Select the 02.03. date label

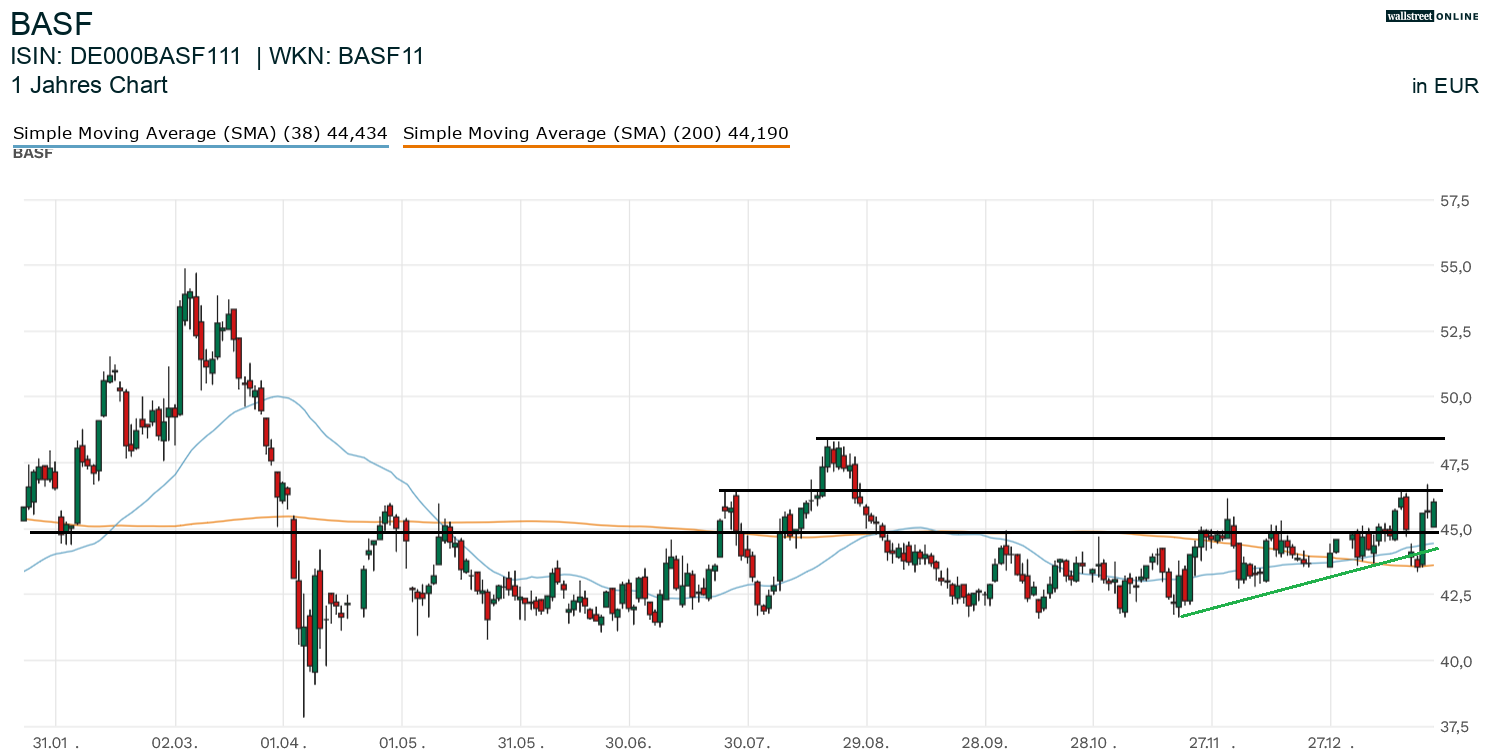pyautogui.click(x=176, y=743)
